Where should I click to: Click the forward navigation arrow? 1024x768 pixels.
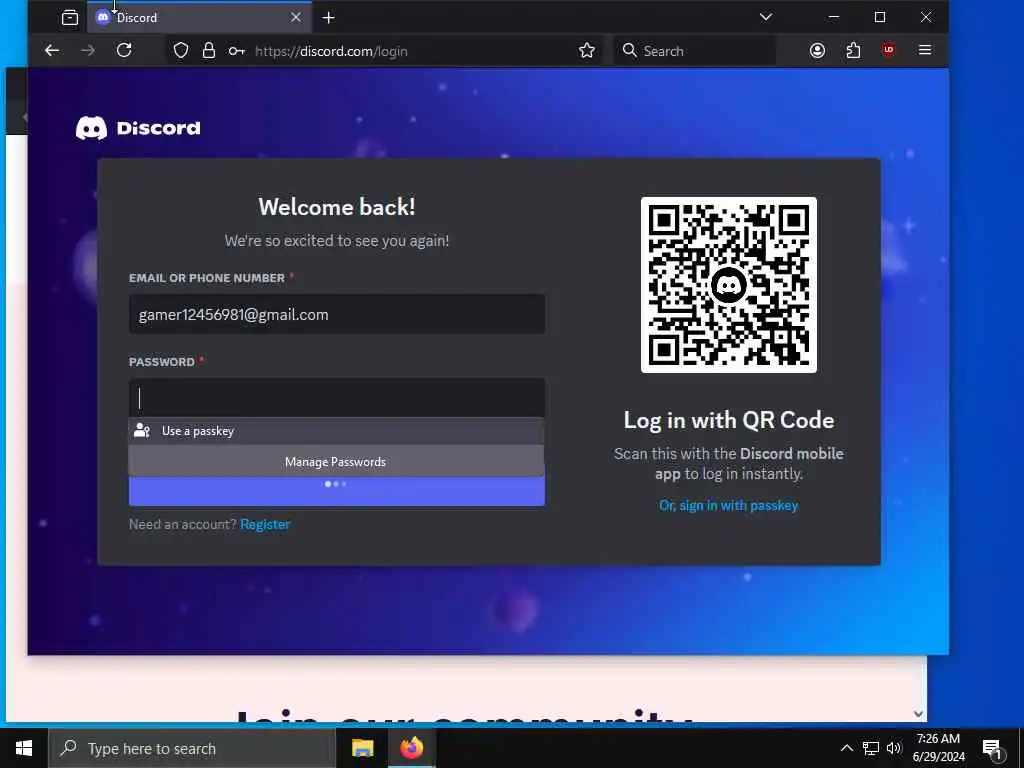pos(88,50)
